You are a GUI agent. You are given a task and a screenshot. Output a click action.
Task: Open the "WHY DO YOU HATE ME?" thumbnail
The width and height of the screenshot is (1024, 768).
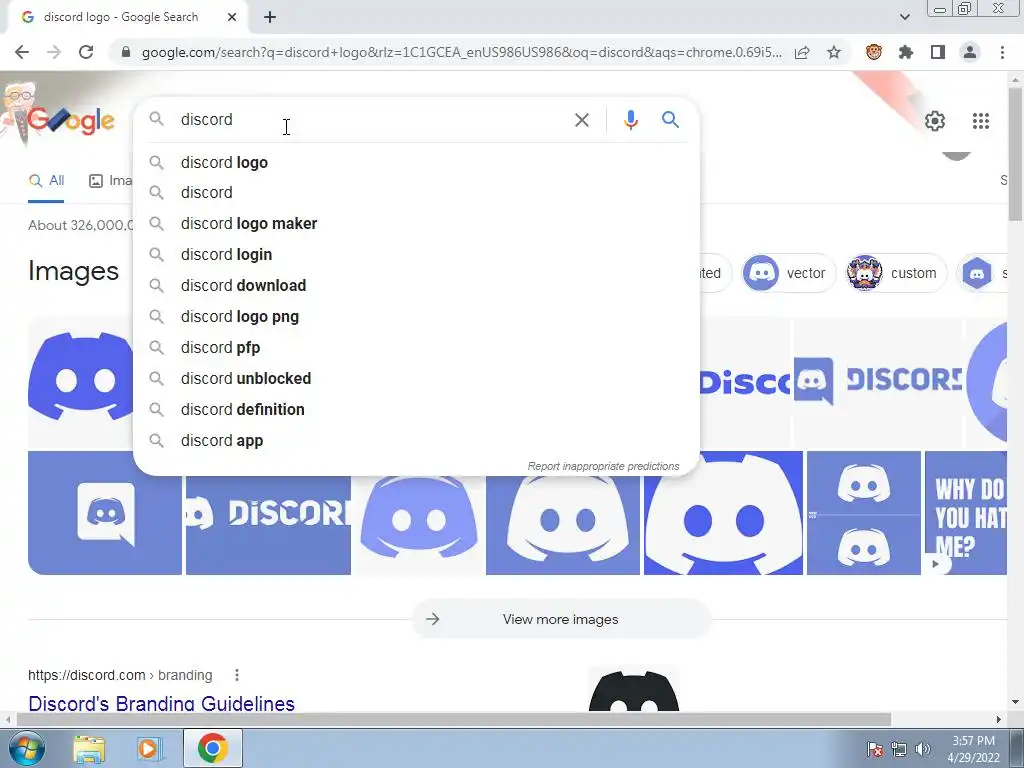tap(966, 513)
